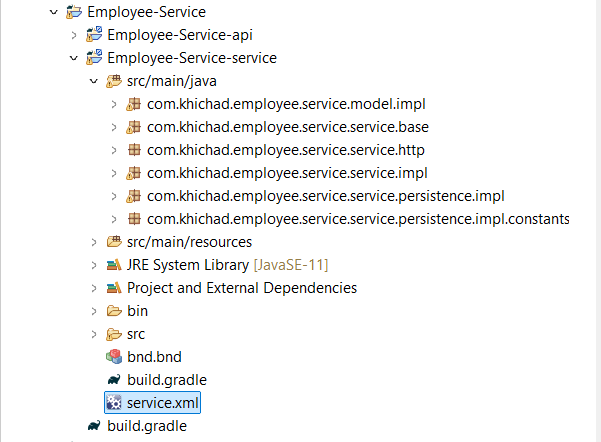This screenshot has width=601, height=442.
Task: Expand the com.khichad.employee.service.model.impl package
Action: [114, 104]
